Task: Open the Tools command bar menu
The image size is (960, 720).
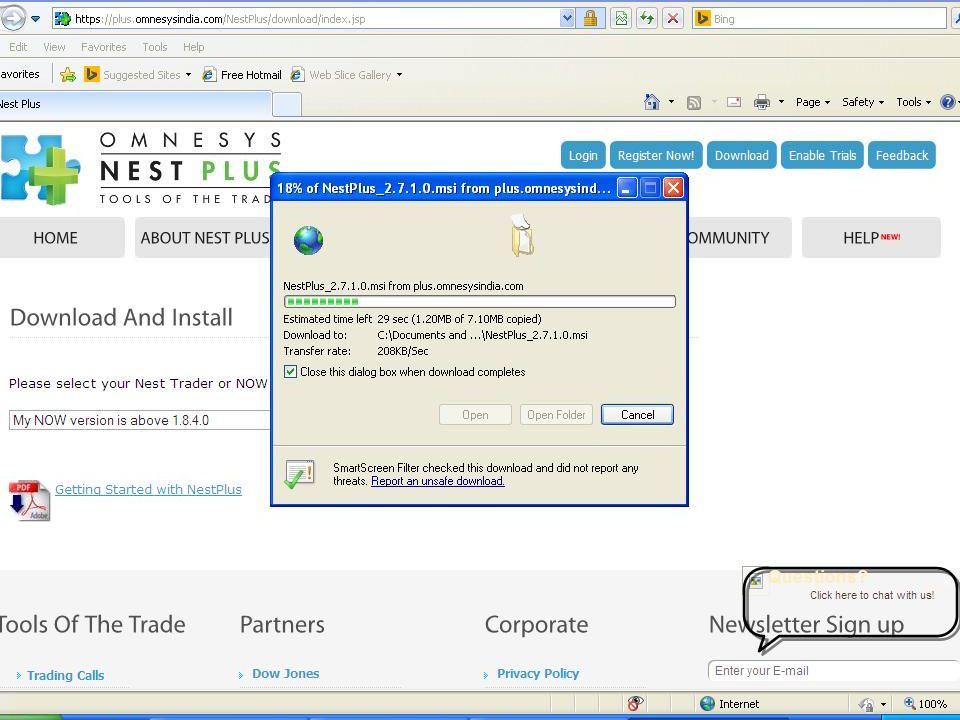Action: 913,102
